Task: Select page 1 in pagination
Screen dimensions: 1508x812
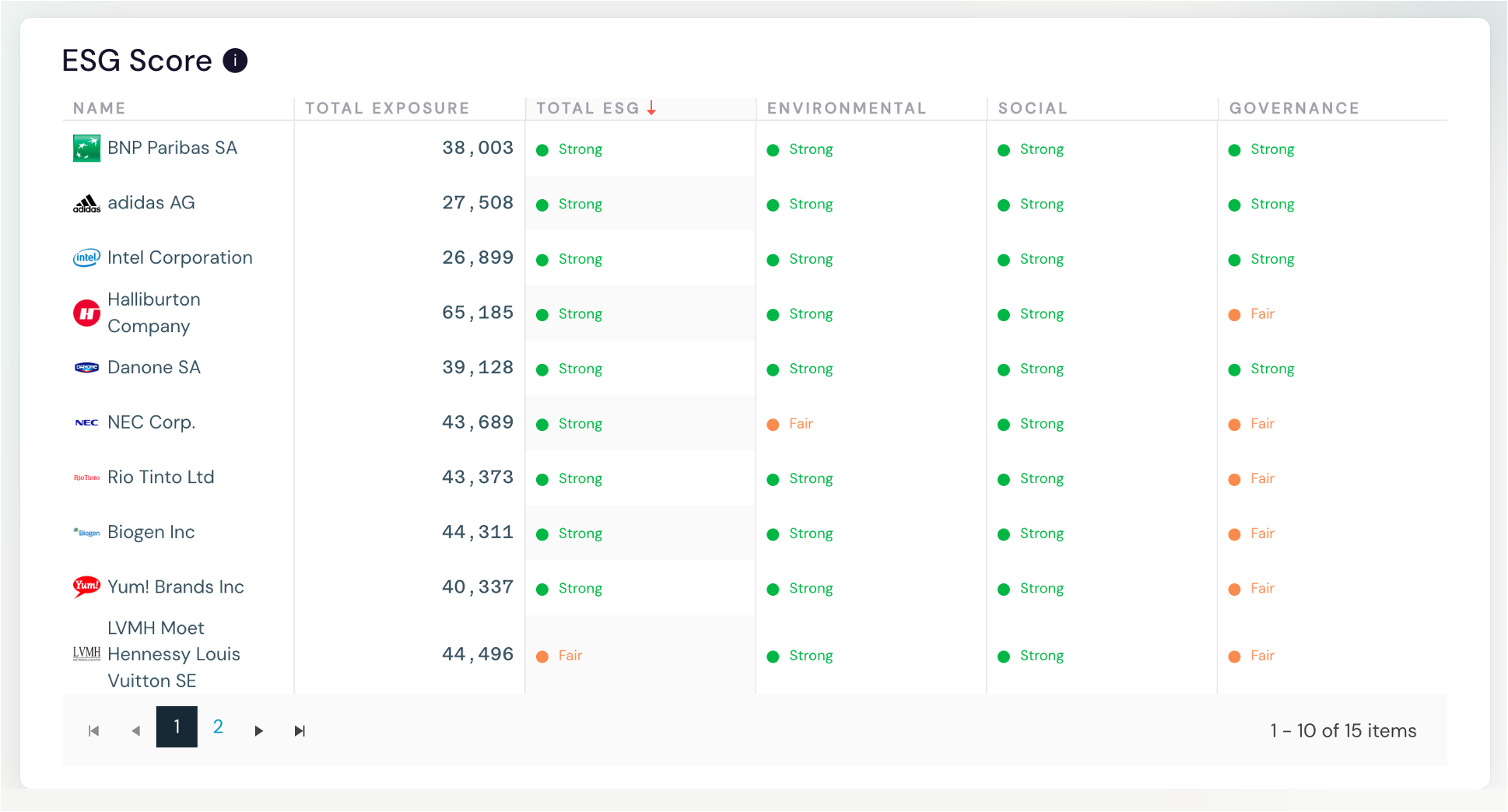Action: (x=177, y=726)
